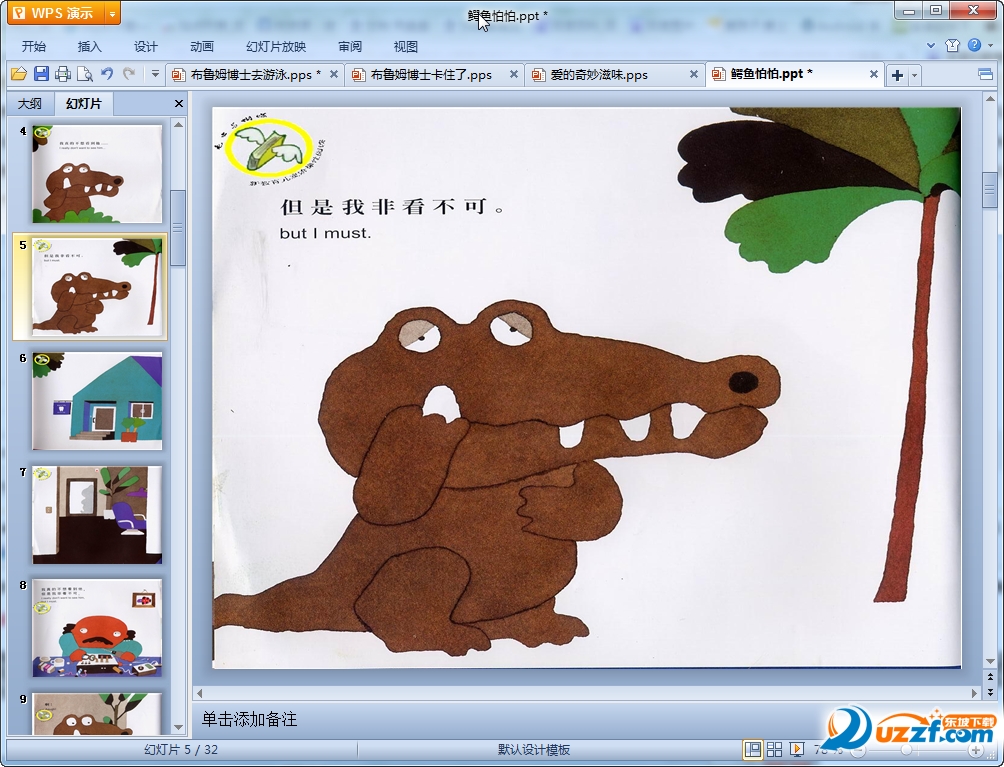Screen dimensions: 1004x767
Task: Start slideshow from status bar play icon
Action: point(797,749)
